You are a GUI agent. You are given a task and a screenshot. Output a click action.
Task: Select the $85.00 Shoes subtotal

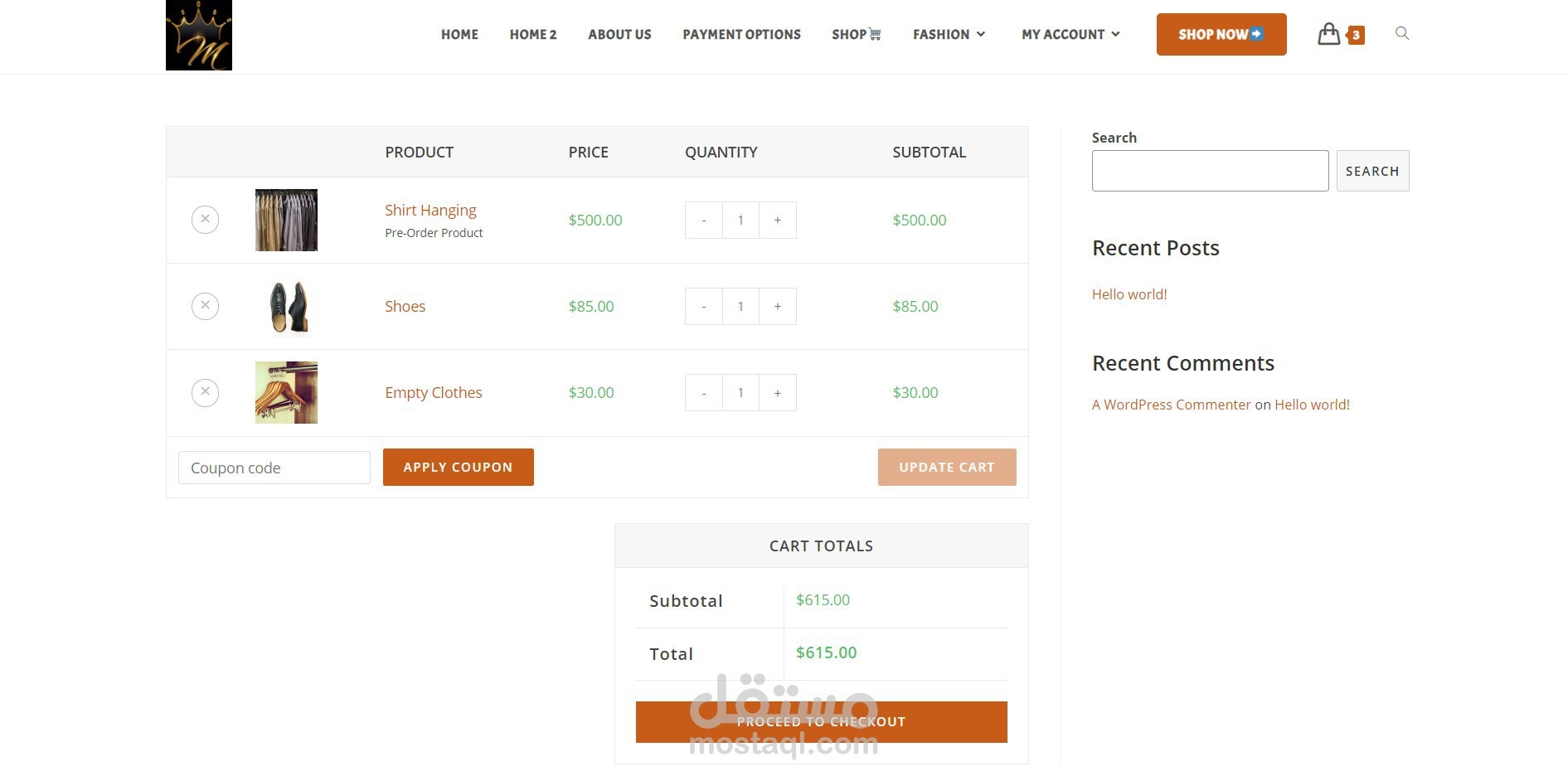point(915,306)
